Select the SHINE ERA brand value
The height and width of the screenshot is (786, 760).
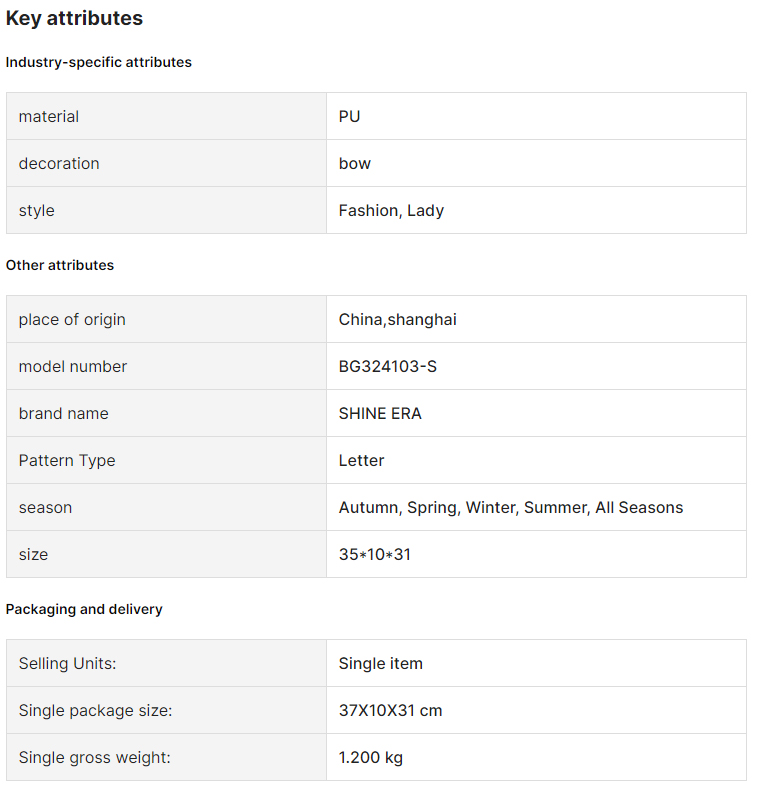pos(380,414)
